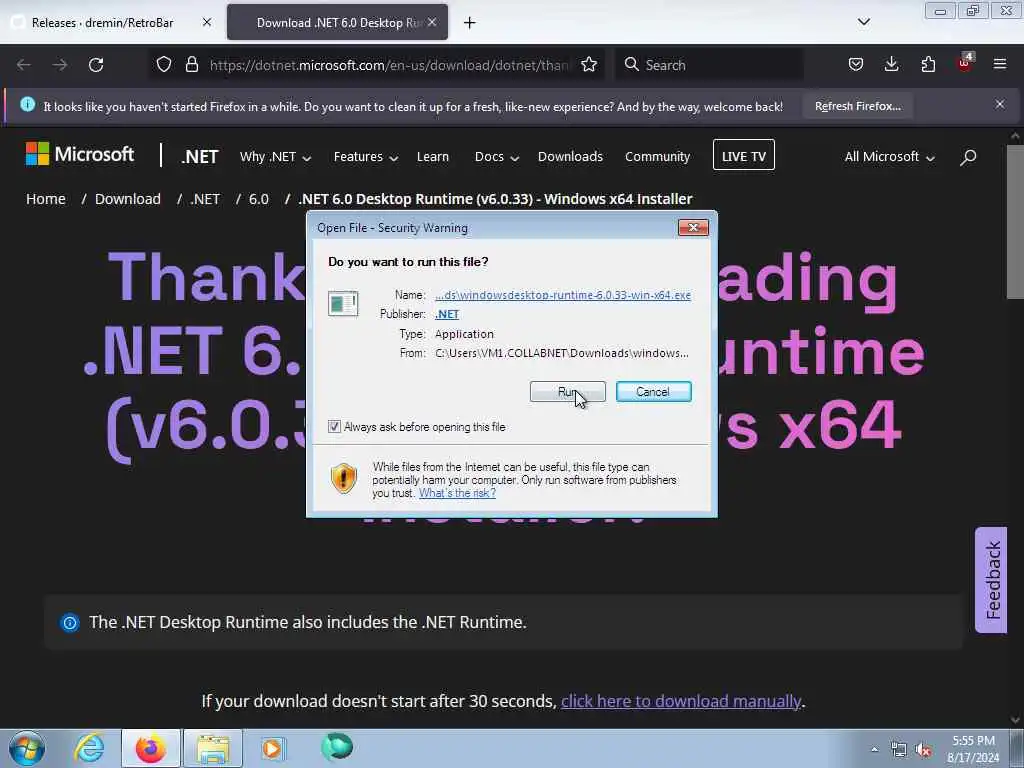The image size is (1024, 768).
Task: Click the page vertical scrollbar thumb
Action: [1015, 222]
